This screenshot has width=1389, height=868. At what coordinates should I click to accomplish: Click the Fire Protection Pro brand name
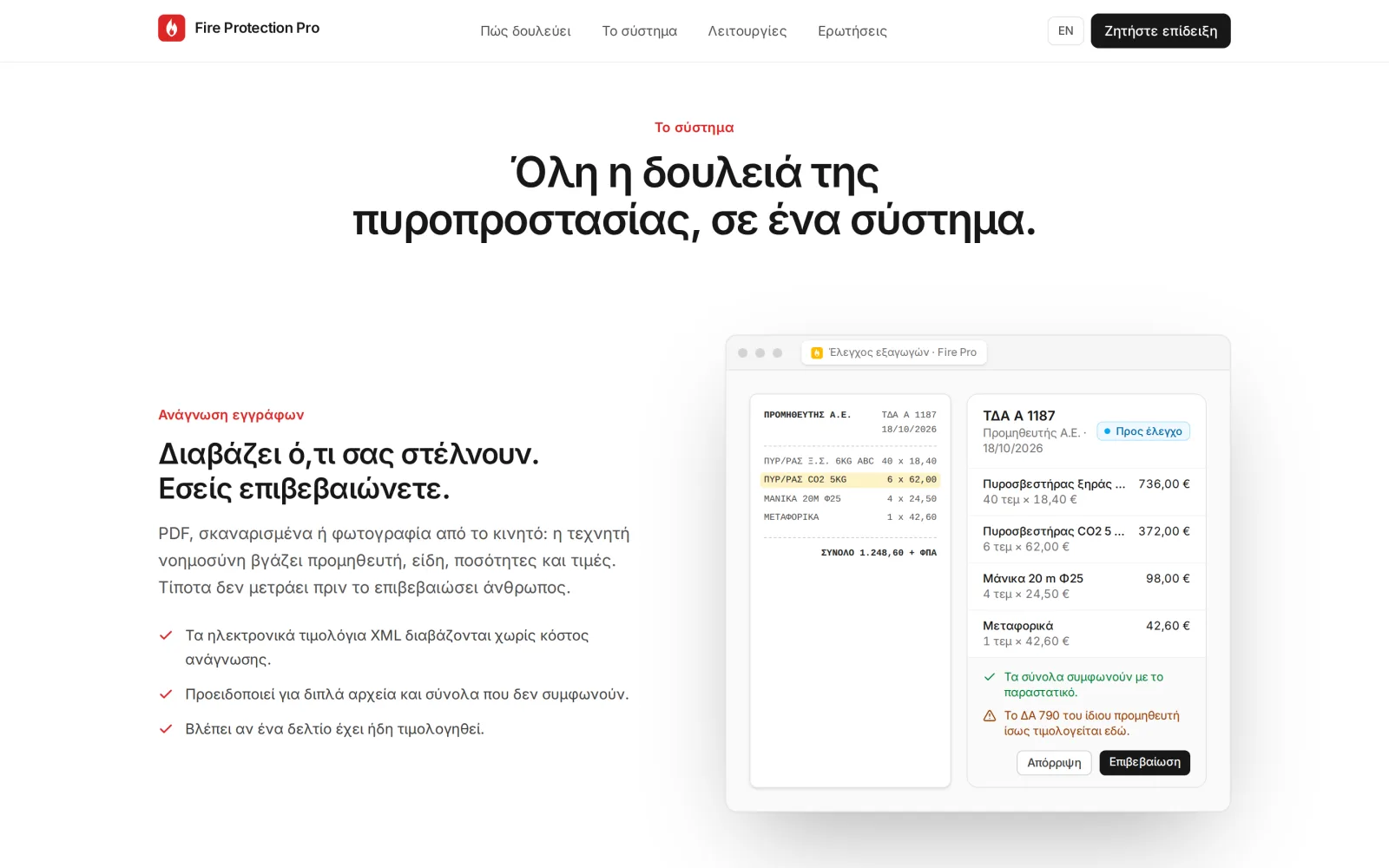pos(257,28)
